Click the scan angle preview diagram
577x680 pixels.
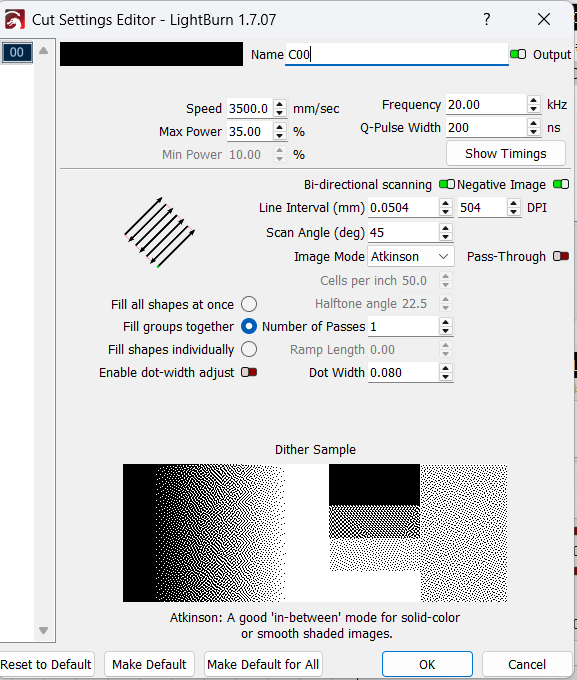point(159,232)
